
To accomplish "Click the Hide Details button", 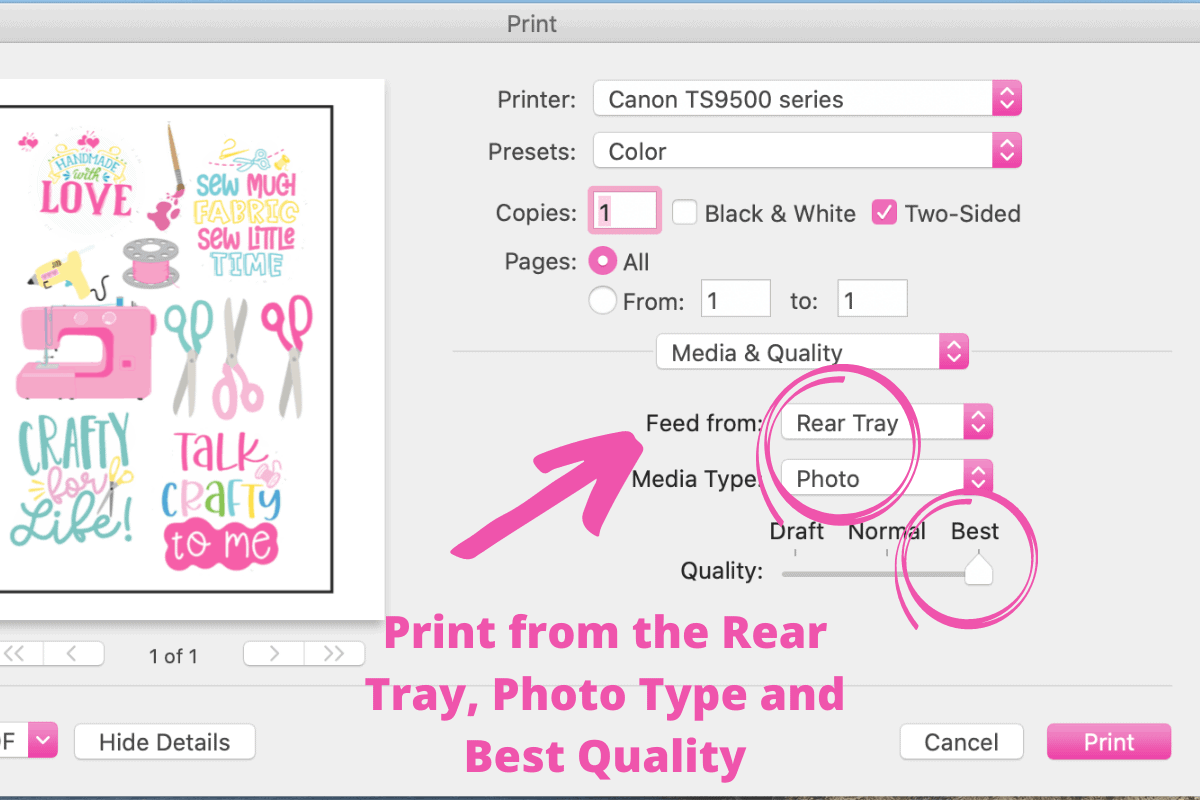I will tap(165, 742).
